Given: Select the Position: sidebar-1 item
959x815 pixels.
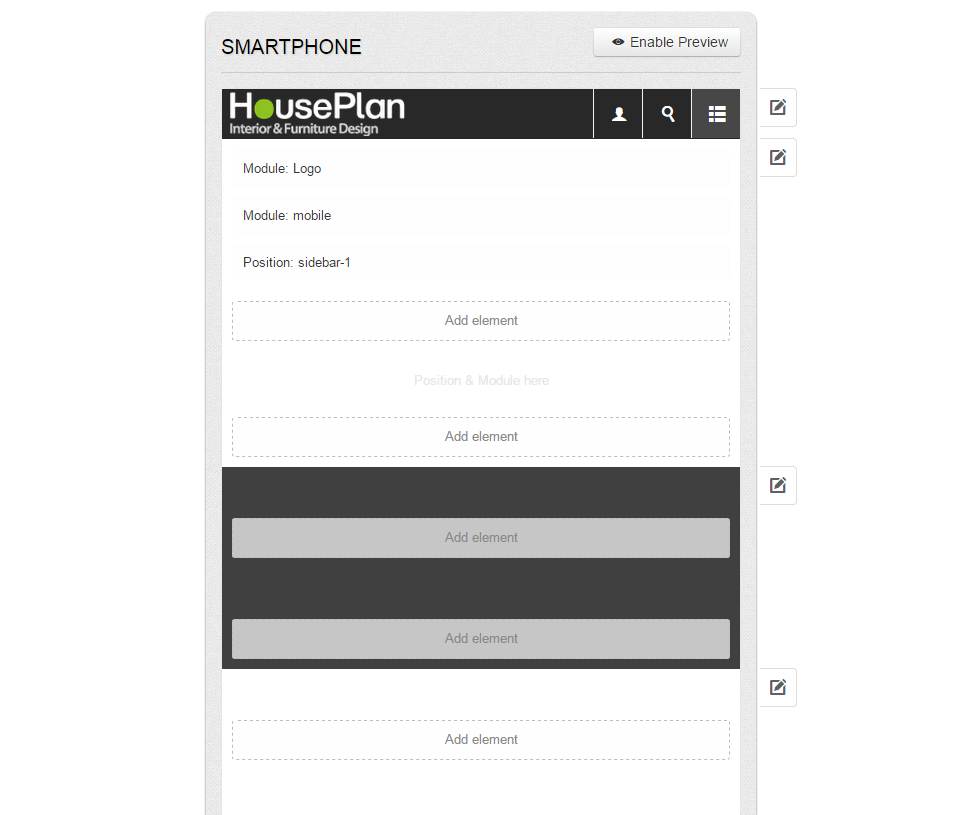Looking at the screenshot, I should 481,263.
